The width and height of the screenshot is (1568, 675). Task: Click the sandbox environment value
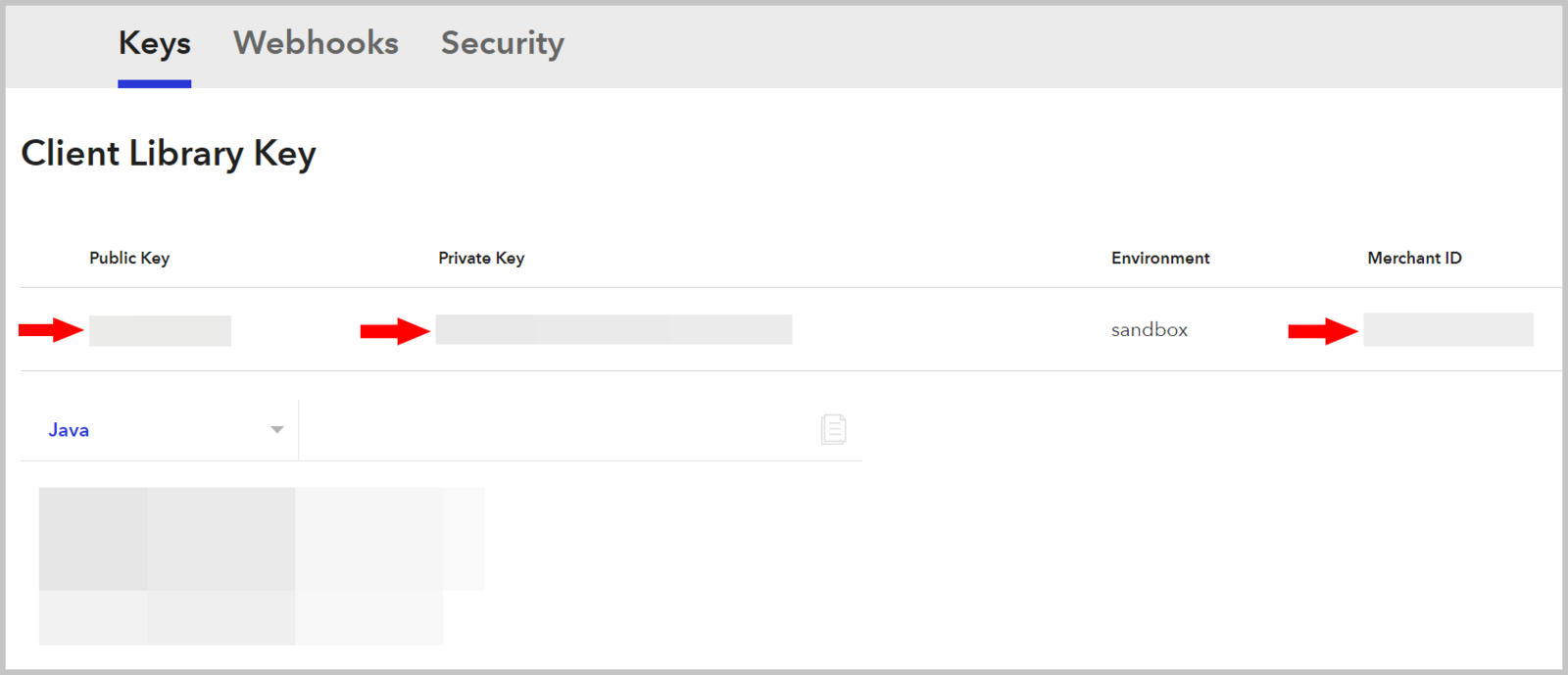(1150, 330)
